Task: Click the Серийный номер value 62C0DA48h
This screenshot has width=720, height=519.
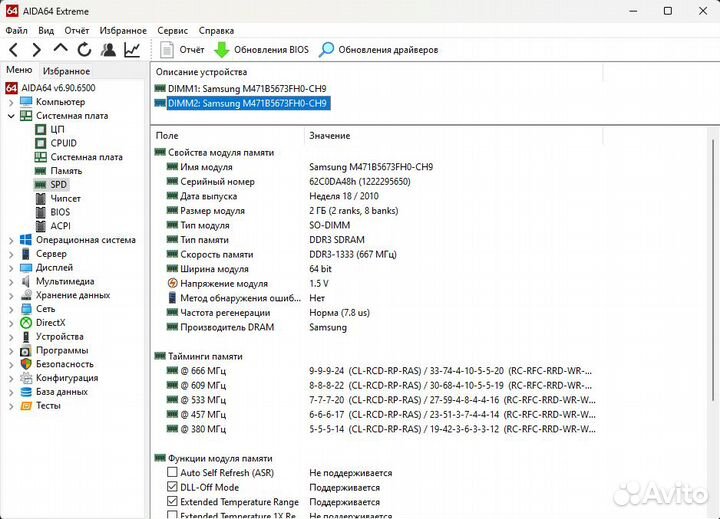Action: tap(360, 182)
